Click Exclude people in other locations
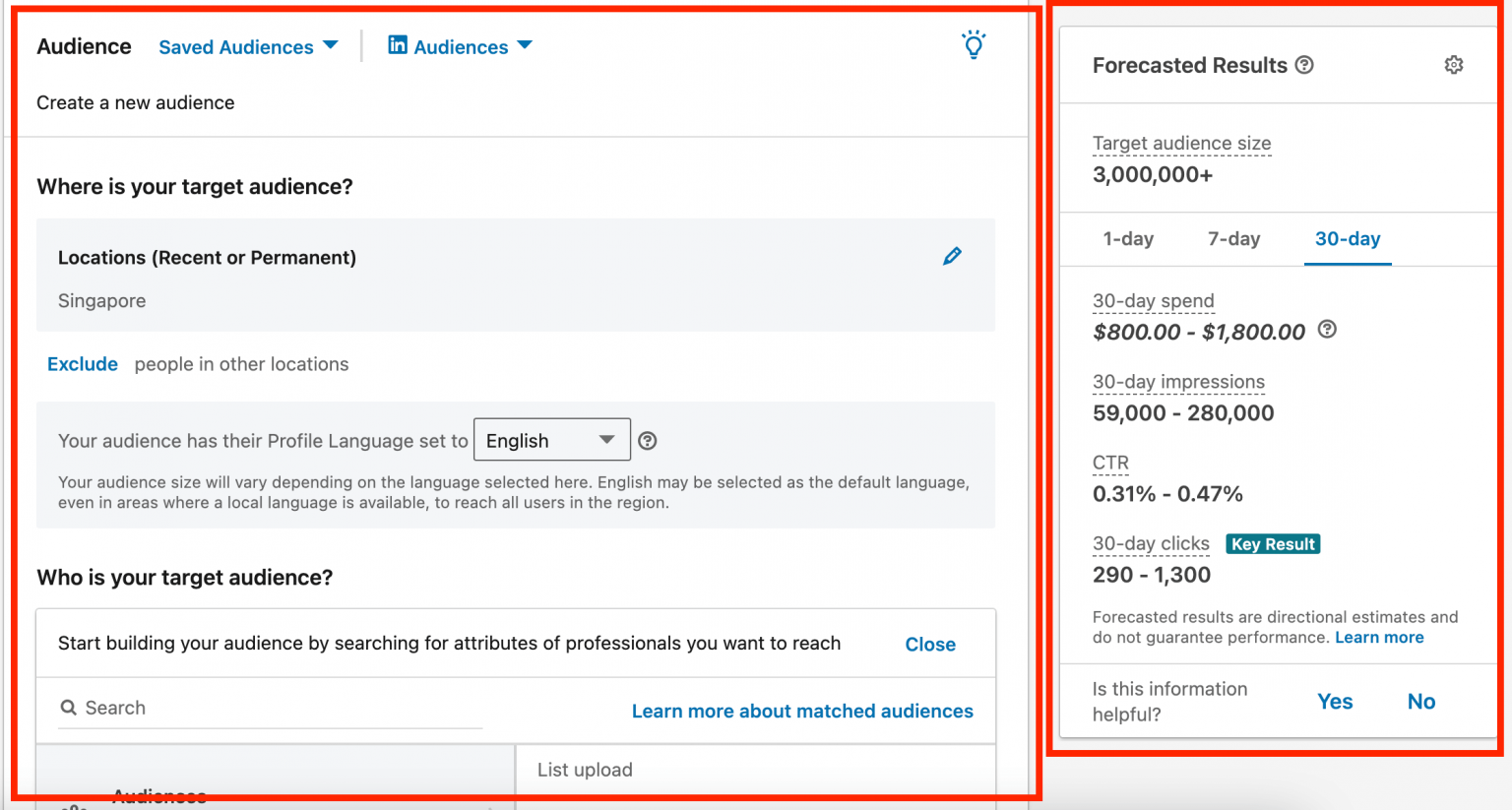Image resolution: width=1512 pixels, height=810 pixels. tap(82, 364)
